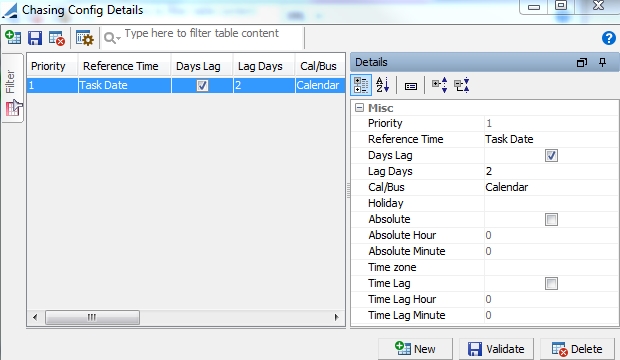Select the Lag Days cell showing 2

click(264, 85)
